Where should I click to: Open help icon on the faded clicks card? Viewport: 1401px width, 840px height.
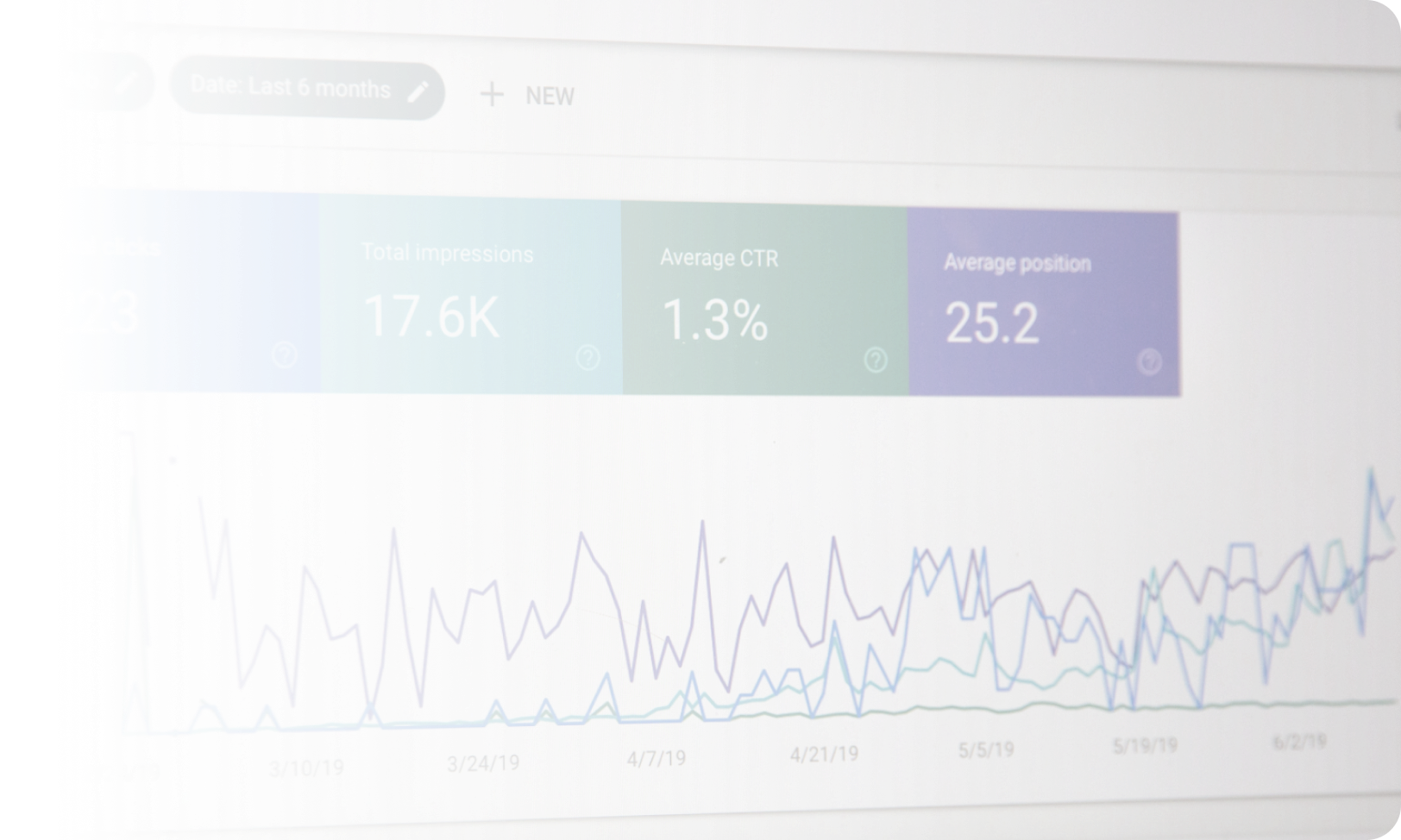click(x=285, y=354)
